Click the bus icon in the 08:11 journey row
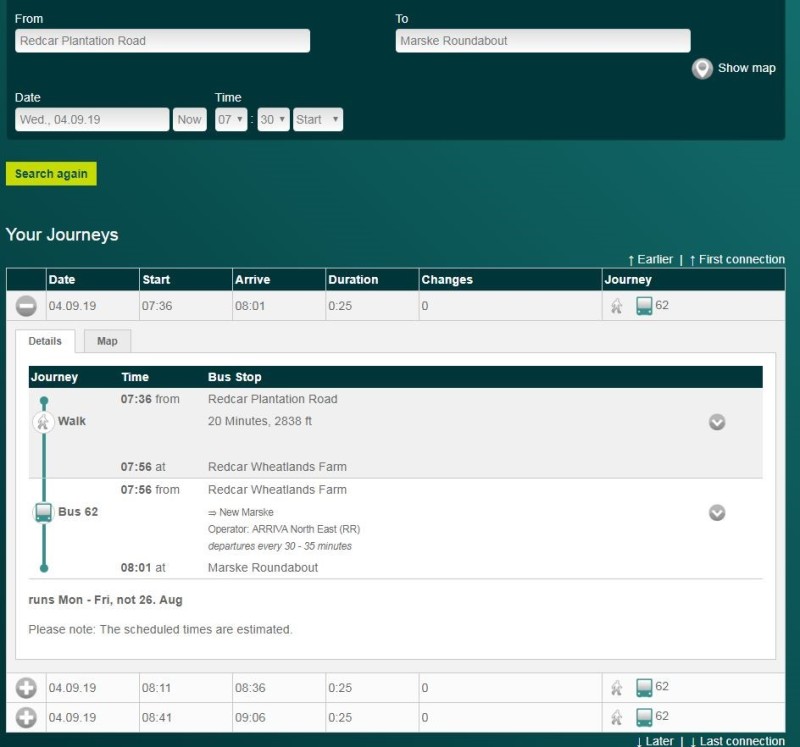Screen dimensions: 800x747 [644, 688]
